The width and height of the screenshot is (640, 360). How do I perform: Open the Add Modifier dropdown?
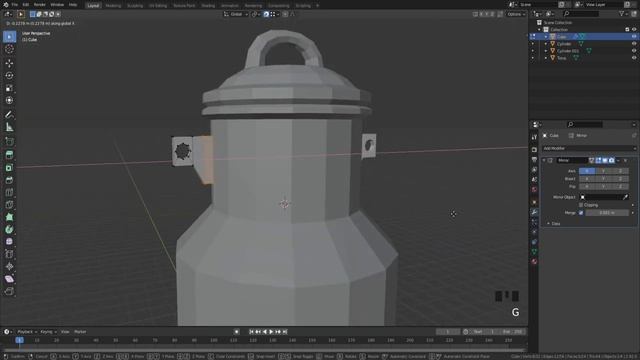click(x=589, y=149)
